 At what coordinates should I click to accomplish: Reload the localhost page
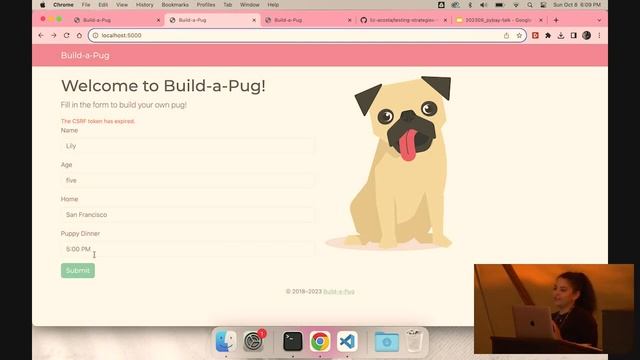(67, 36)
